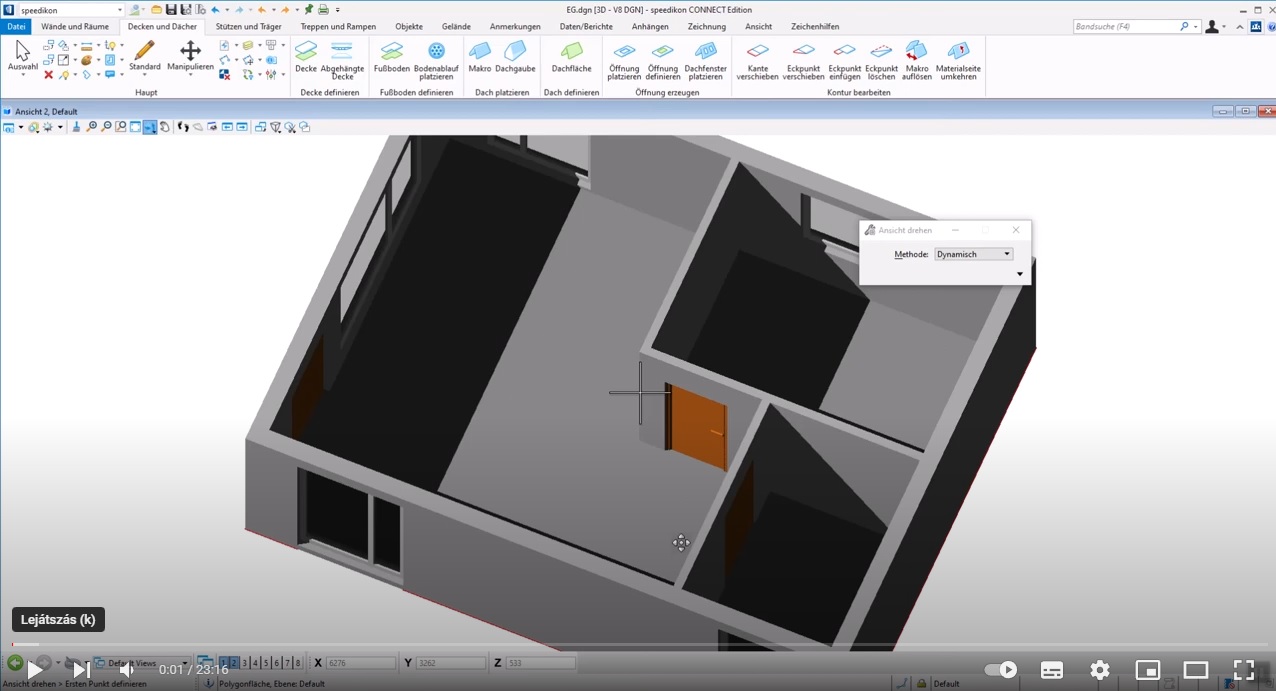
Task: Select the Decke ceiling tool
Action: pyautogui.click(x=305, y=56)
